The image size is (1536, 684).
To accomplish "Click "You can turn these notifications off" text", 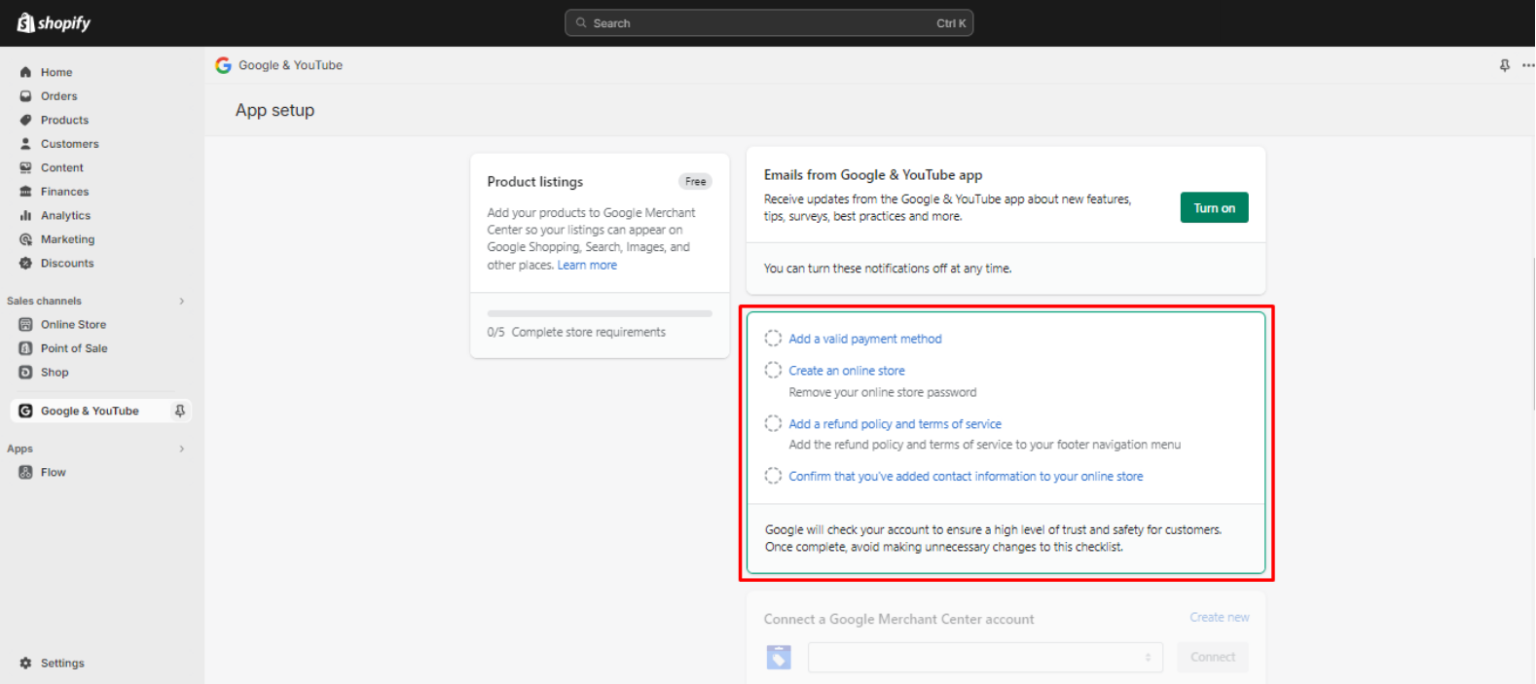I will pyautogui.click(x=888, y=269).
